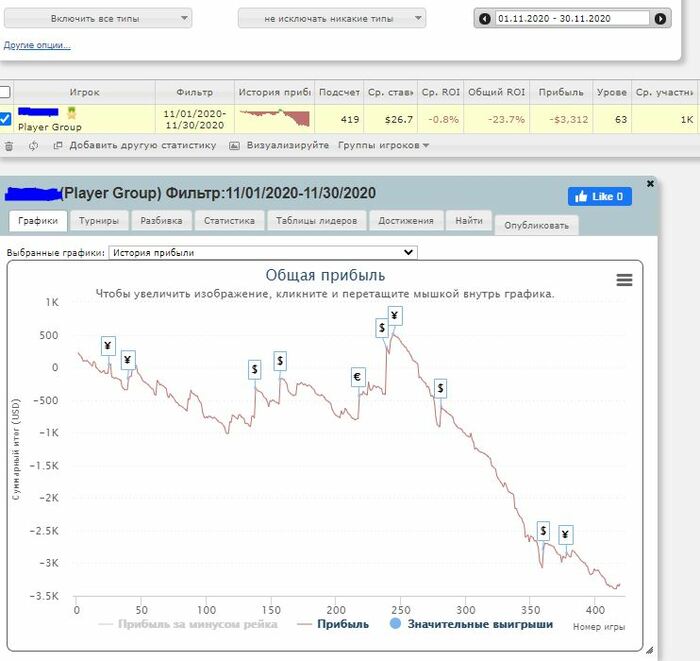700x661 pixels.
Task: Open the 'Достижения' tab
Action: coord(406,221)
